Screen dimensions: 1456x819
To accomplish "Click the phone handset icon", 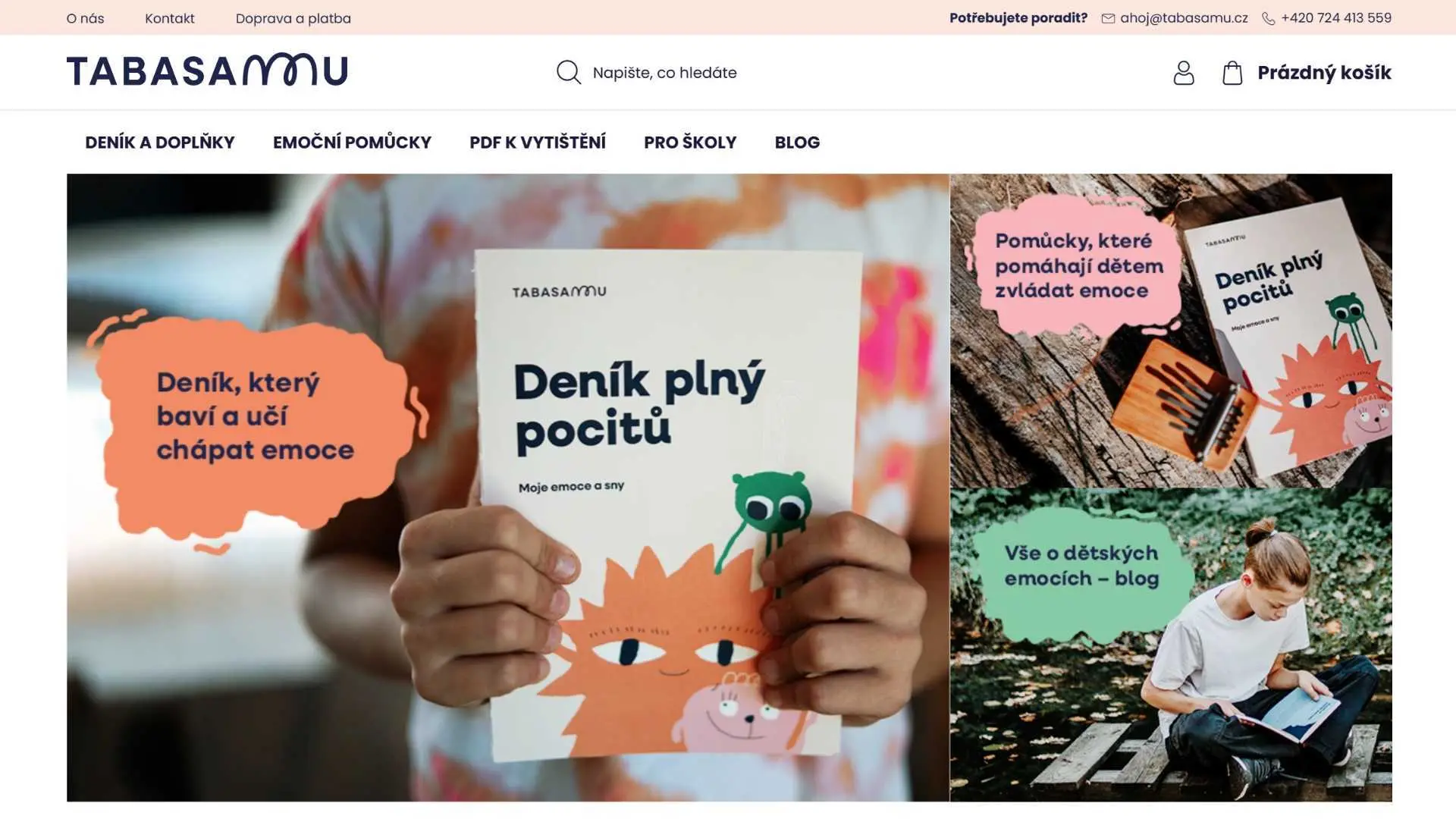I will 1268,18.
